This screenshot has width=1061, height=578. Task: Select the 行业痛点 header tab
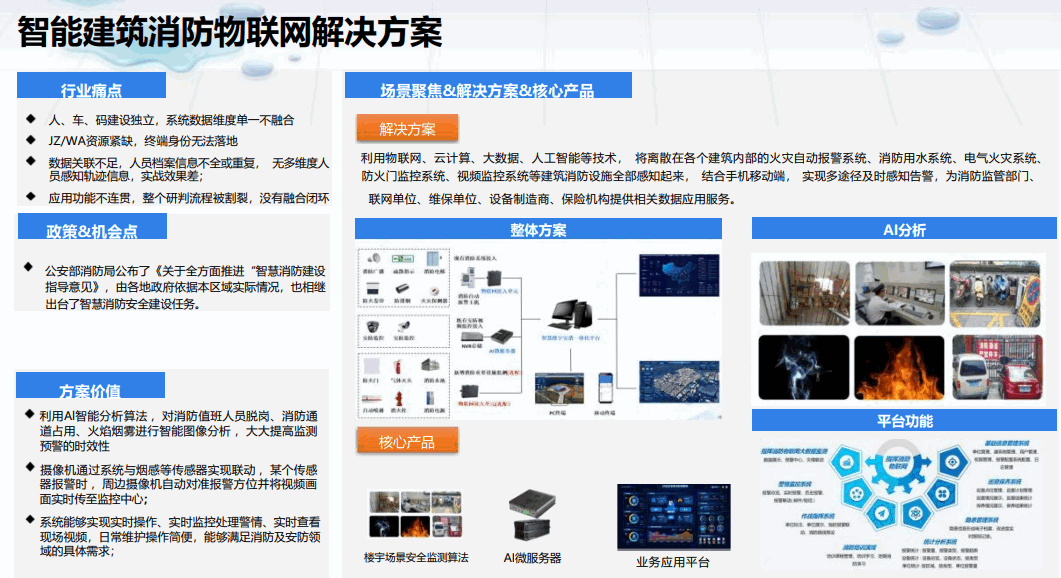[91, 90]
